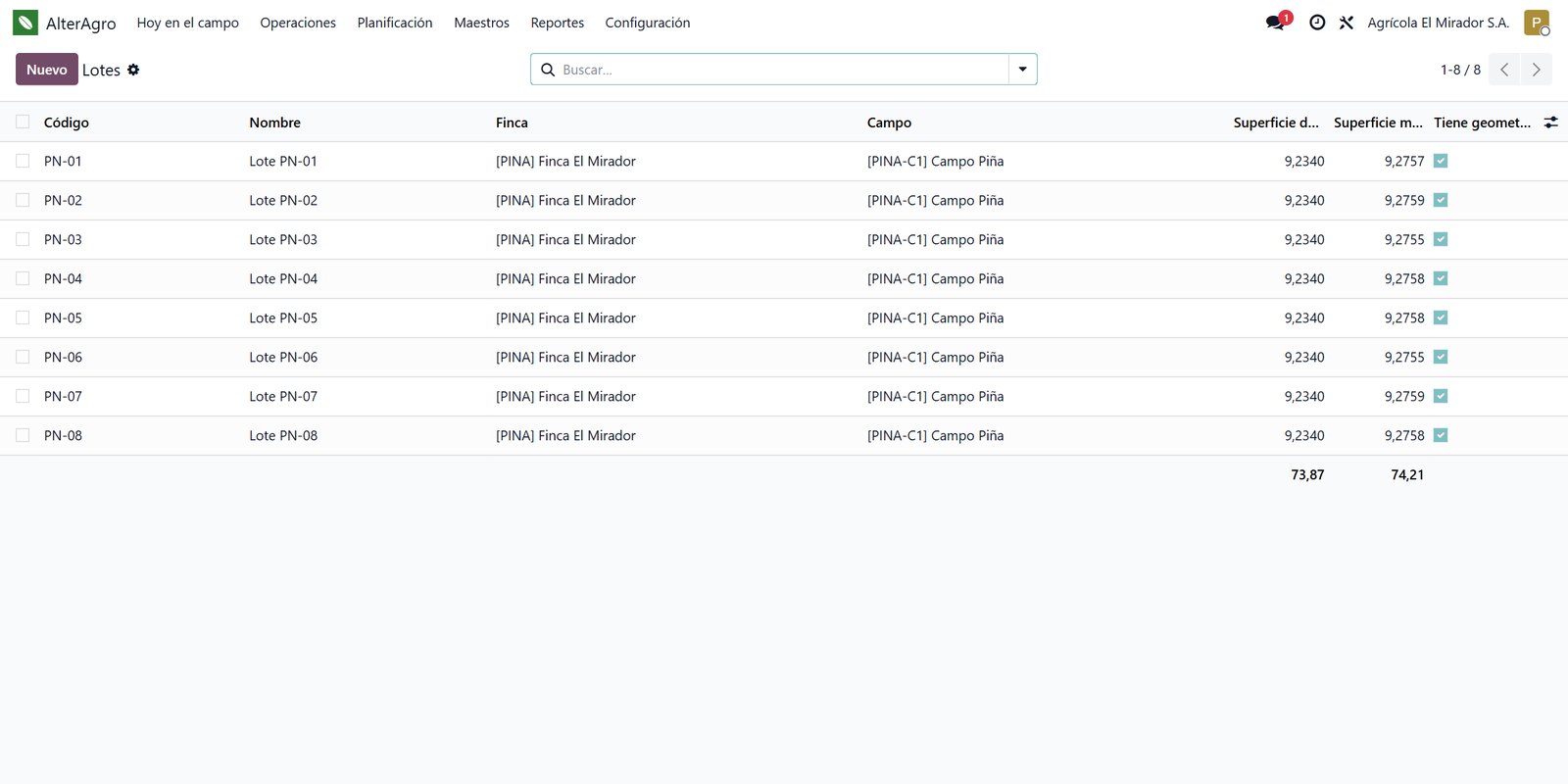Open the Operaciones menu

pos(298,23)
